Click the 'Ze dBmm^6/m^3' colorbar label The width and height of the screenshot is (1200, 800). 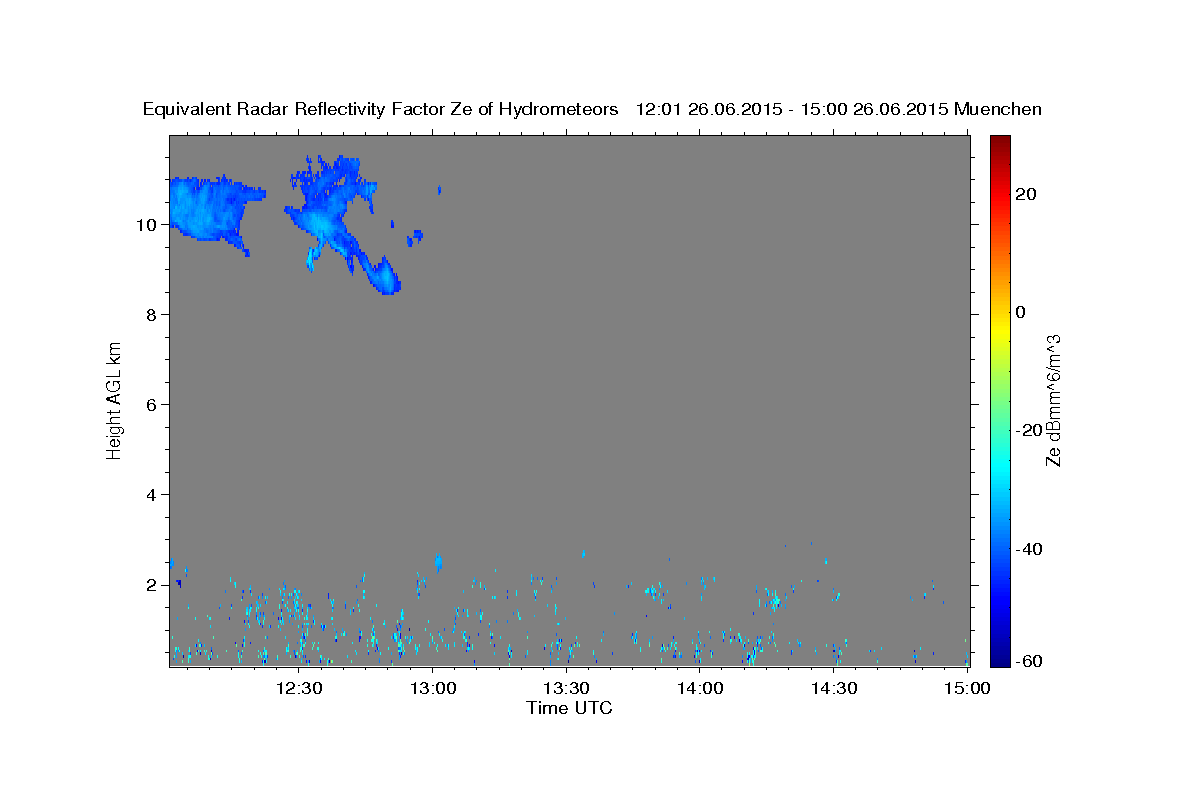tap(1053, 400)
